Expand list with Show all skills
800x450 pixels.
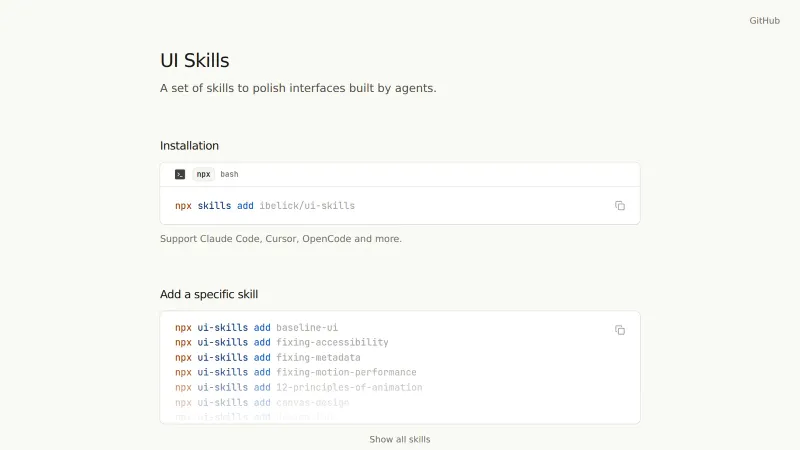400,439
